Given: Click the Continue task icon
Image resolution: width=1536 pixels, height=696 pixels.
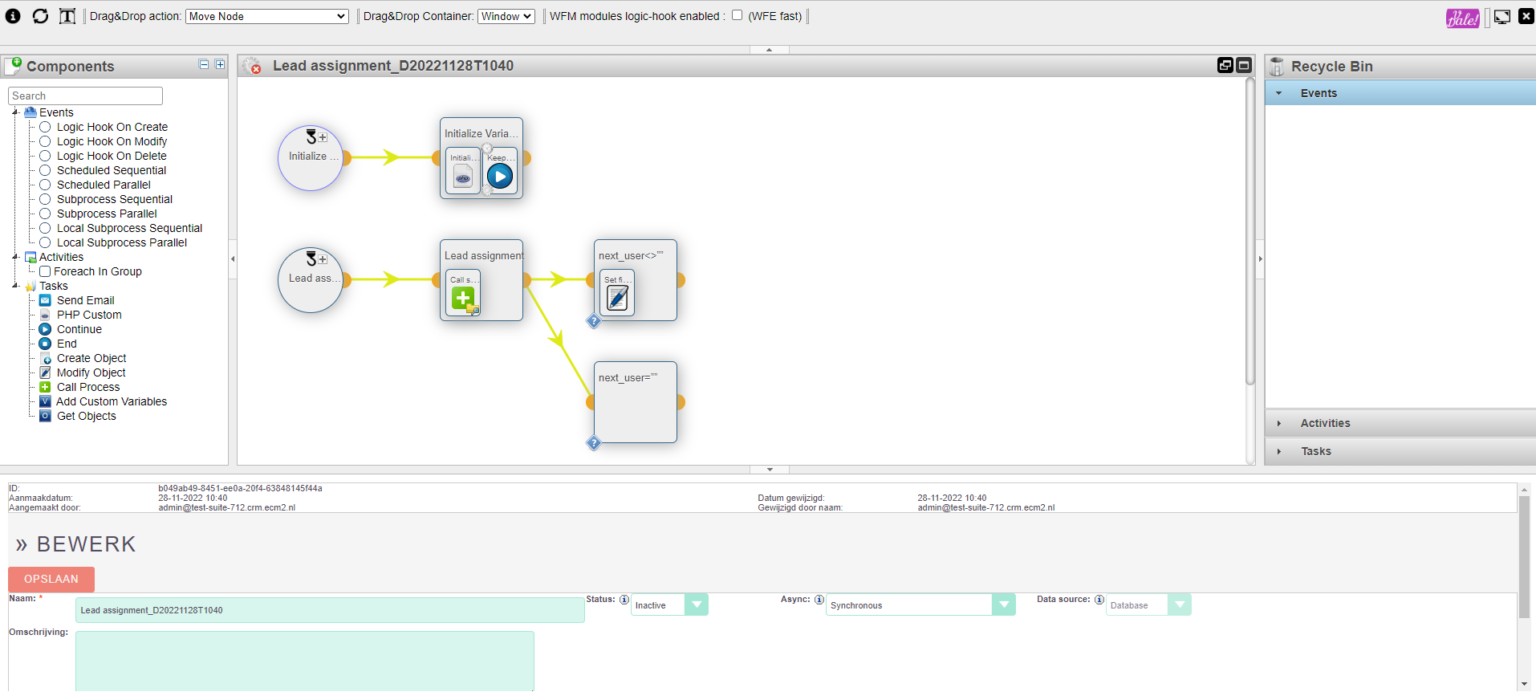Looking at the screenshot, I should coord(45,329).
